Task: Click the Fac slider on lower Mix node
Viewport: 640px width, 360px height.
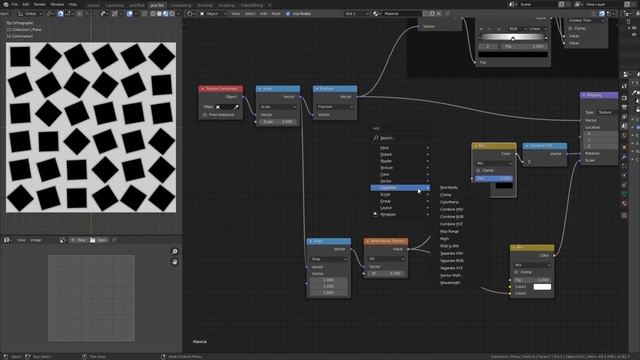Action: (532, 280)
